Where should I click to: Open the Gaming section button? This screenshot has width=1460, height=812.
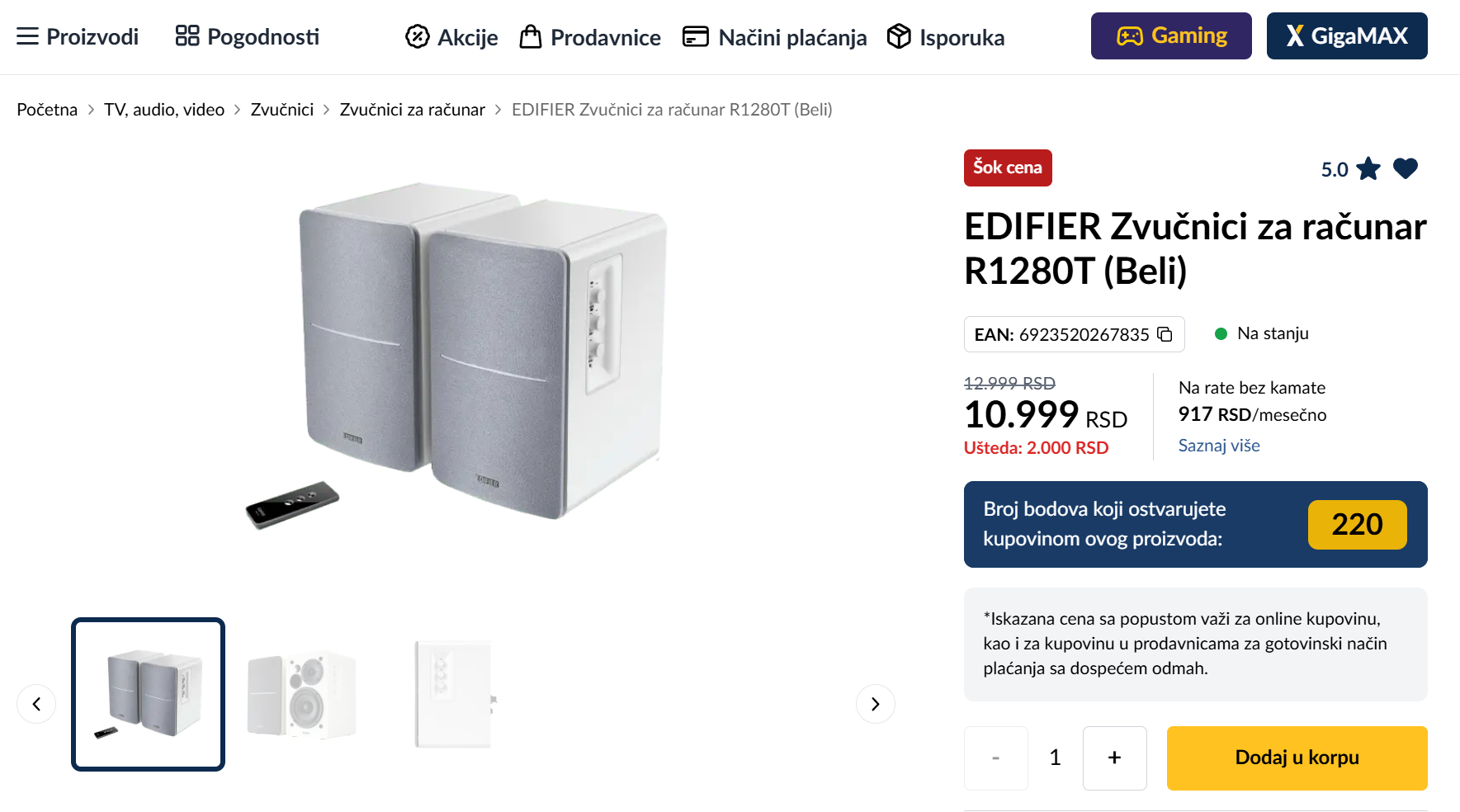[1170, 36]
